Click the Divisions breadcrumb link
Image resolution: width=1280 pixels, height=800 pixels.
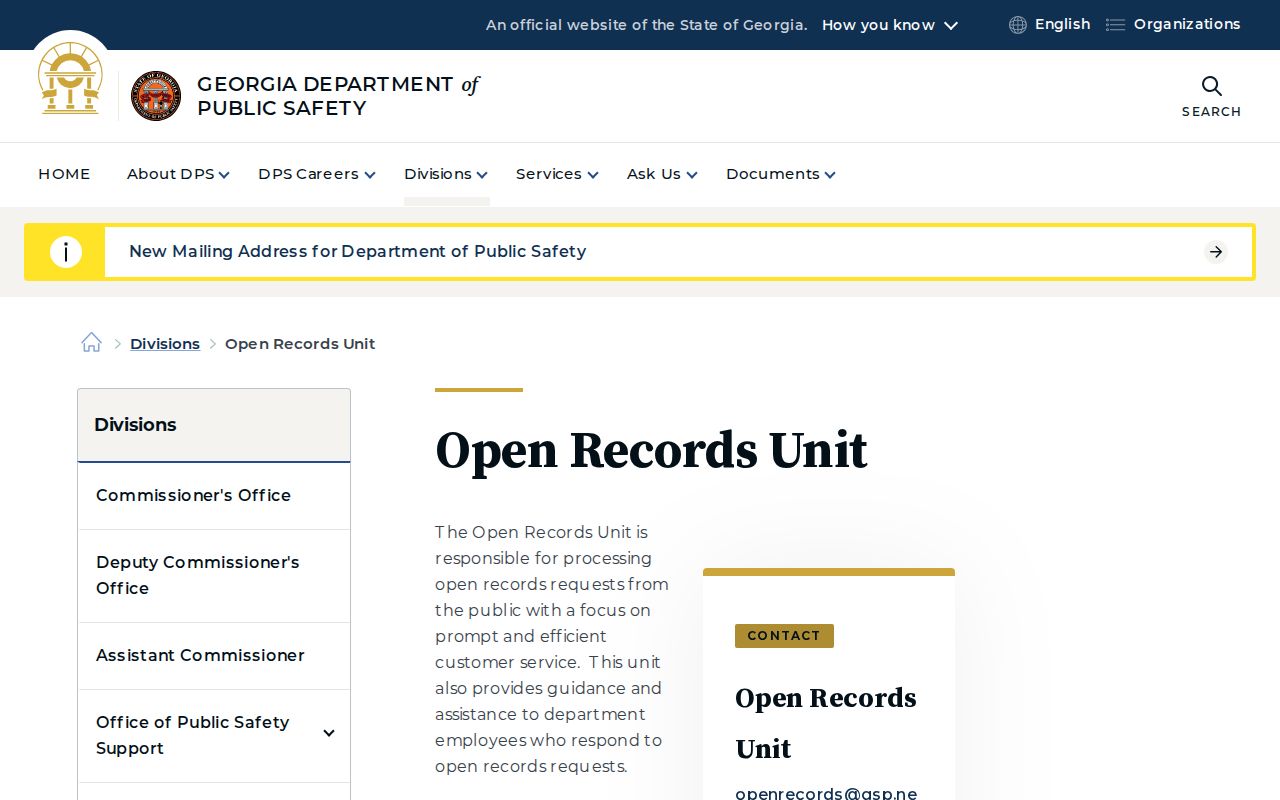[x=165, y=344]
